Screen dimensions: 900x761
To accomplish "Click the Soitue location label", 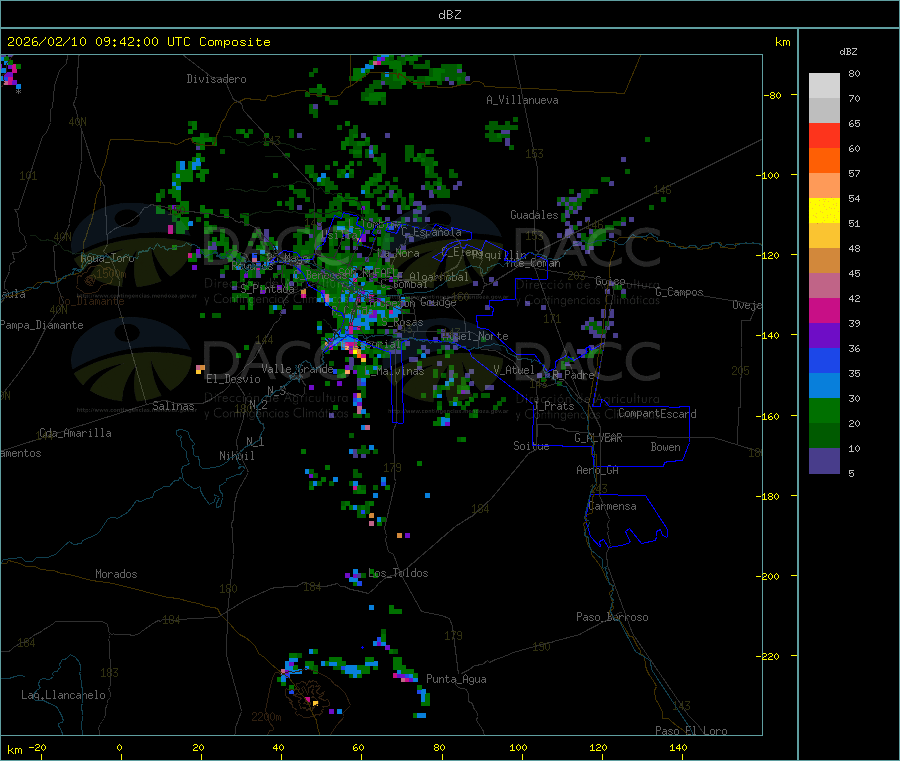I will [x=531, y=446].
